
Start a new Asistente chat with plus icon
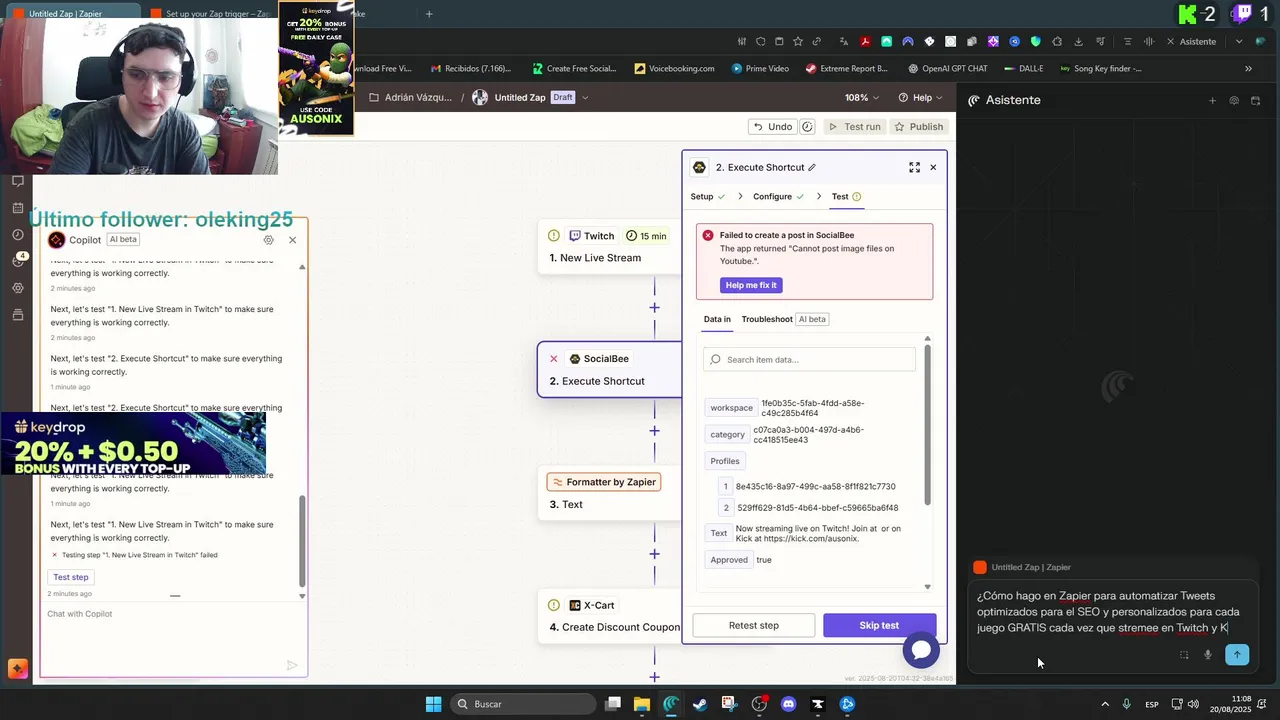click(1212, 100)
